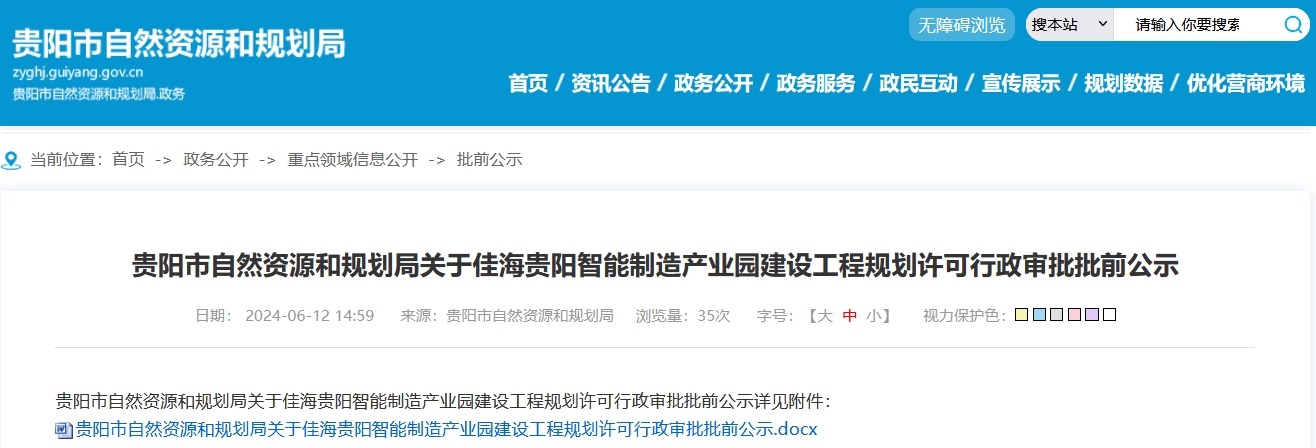
Task: Open the 规划数据 navigation item
Action: [x=1123, y=83]
